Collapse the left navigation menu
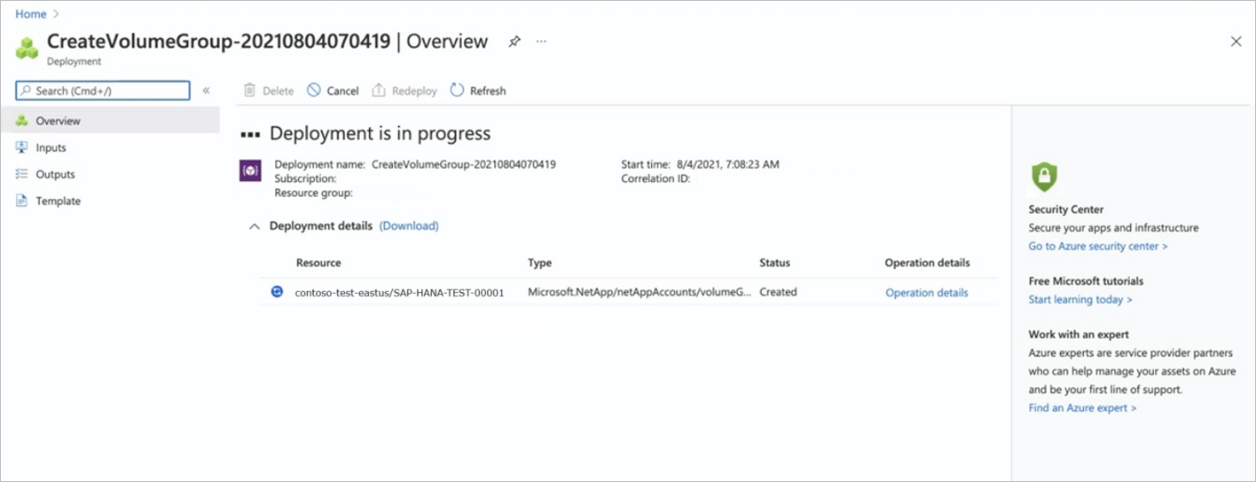This screenshot has width=1256, height=482. click(206, 91)
